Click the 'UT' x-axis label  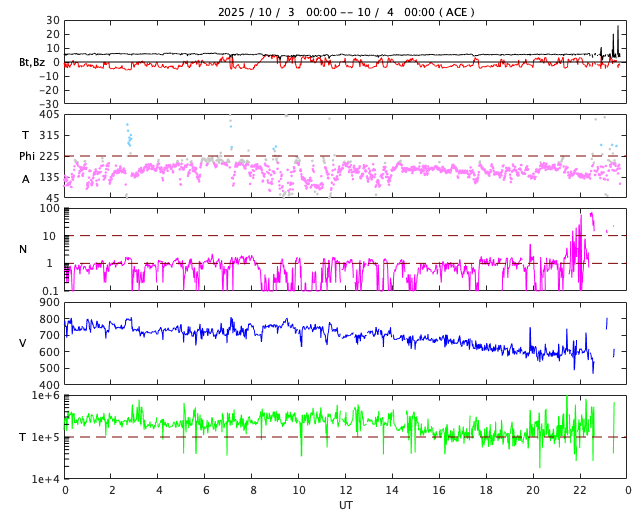pos(346,505)
